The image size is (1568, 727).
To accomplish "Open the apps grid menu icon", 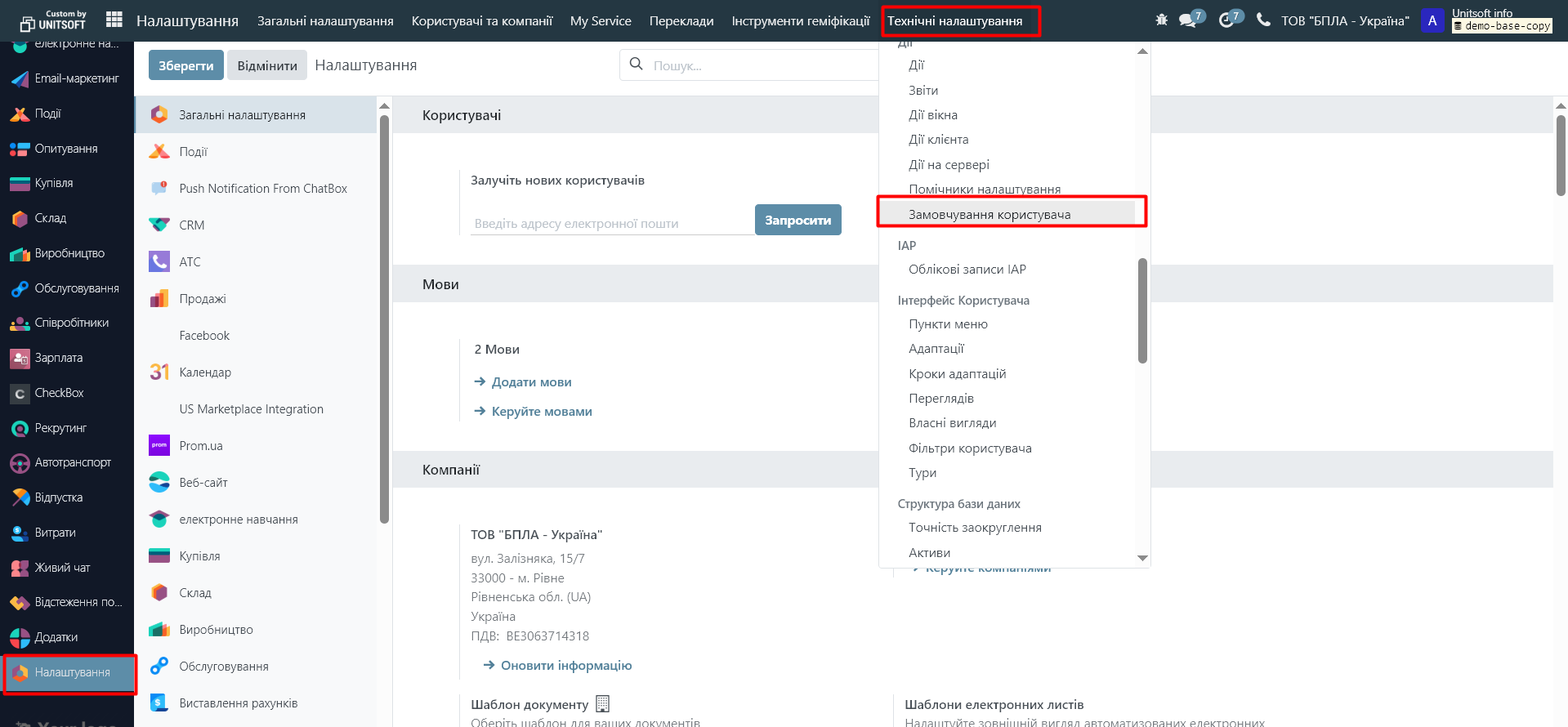I will 114,20.
